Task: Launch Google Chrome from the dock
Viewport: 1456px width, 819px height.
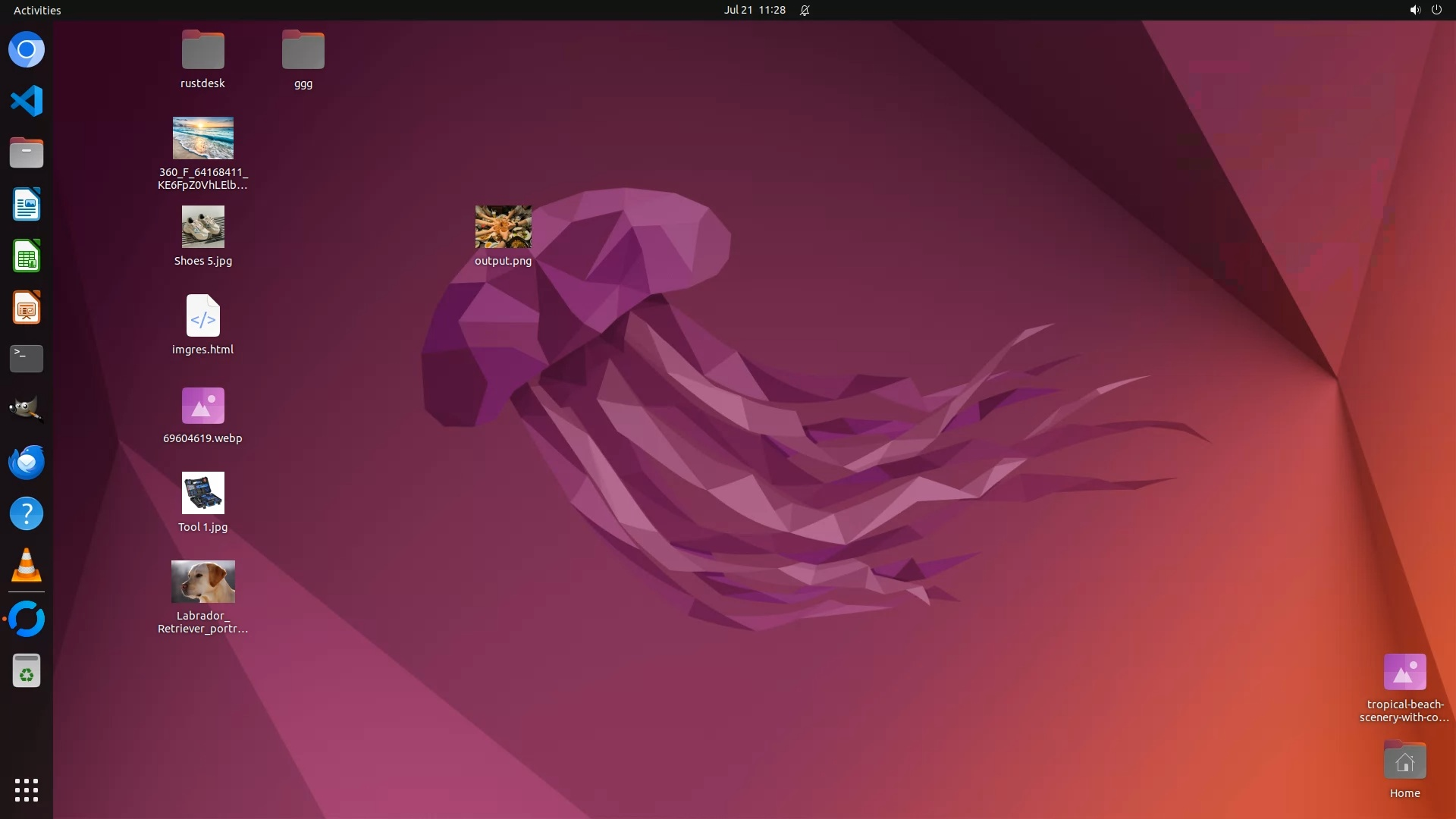Action: [27, 50]
